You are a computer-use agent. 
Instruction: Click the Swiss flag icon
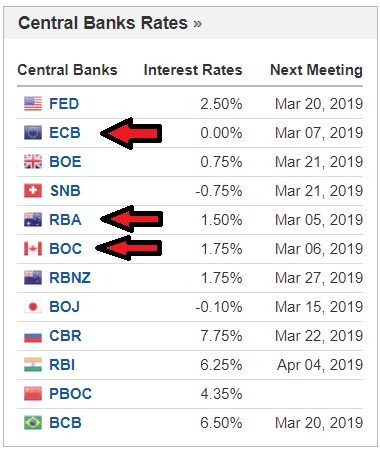point(33,190)
